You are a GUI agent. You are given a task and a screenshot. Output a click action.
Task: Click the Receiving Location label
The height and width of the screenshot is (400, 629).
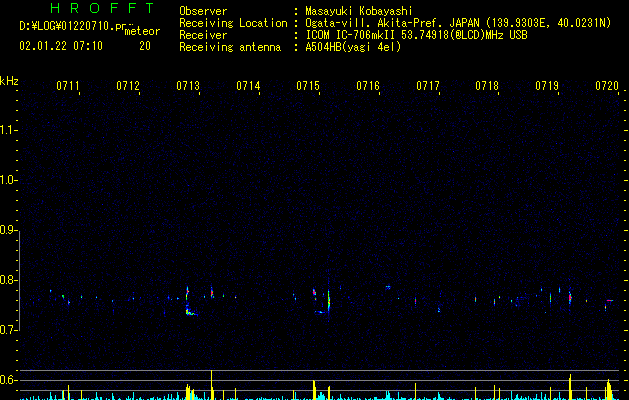[233, 23]
